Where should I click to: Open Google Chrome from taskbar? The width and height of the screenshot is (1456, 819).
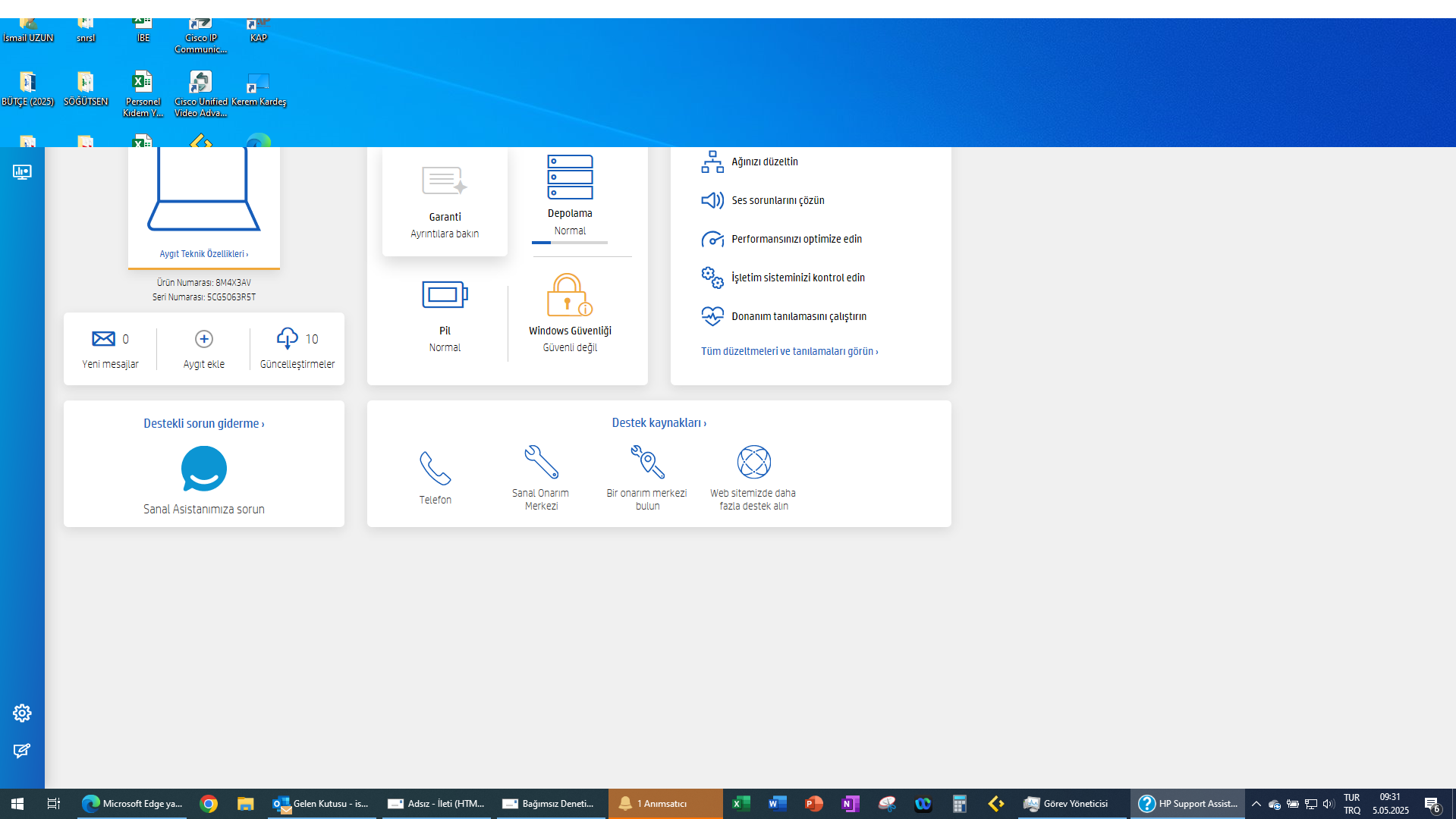[209, 804]
